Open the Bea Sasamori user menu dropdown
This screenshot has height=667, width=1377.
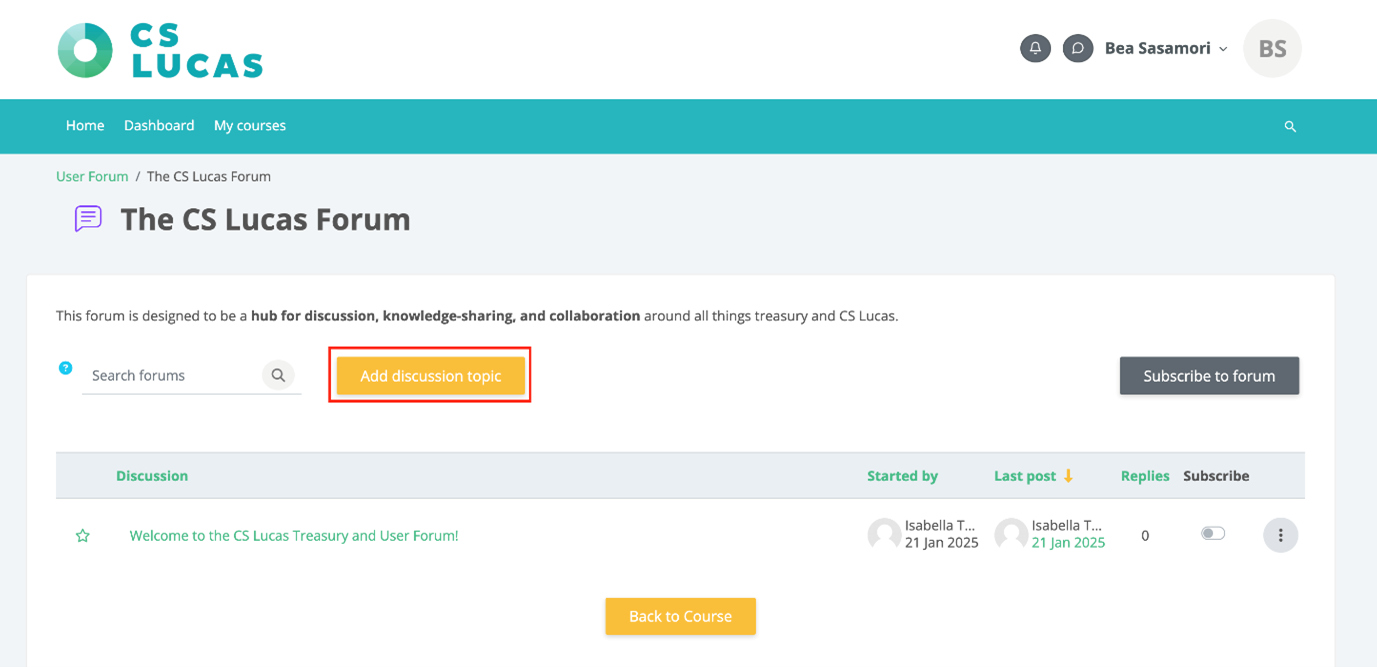pyautogui.click(x=1166, y=48)
